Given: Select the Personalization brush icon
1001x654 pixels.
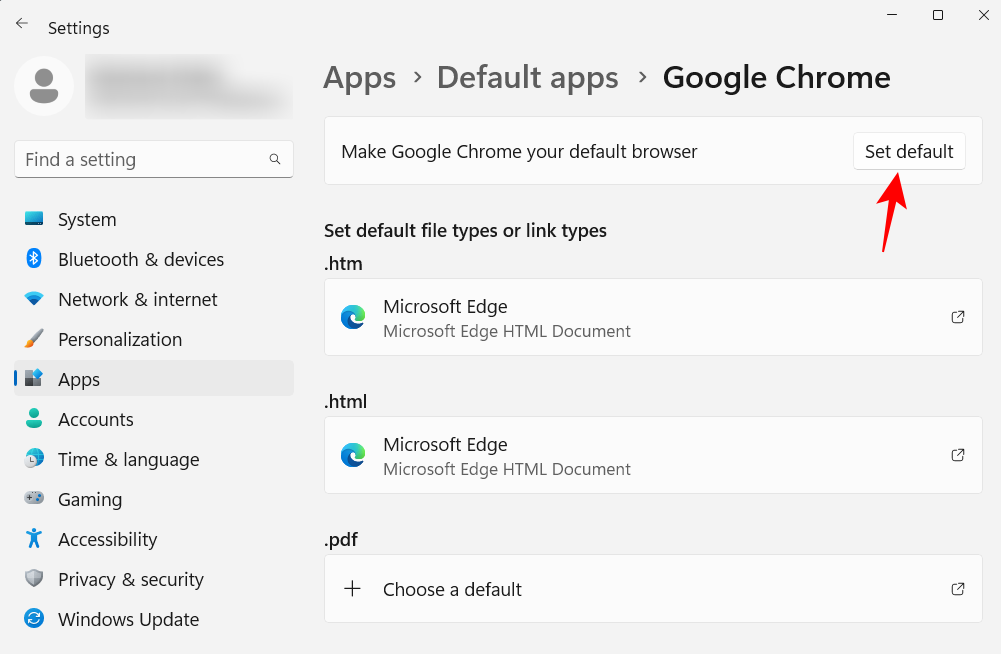Looking at the screenshot, I should (35, 339).
